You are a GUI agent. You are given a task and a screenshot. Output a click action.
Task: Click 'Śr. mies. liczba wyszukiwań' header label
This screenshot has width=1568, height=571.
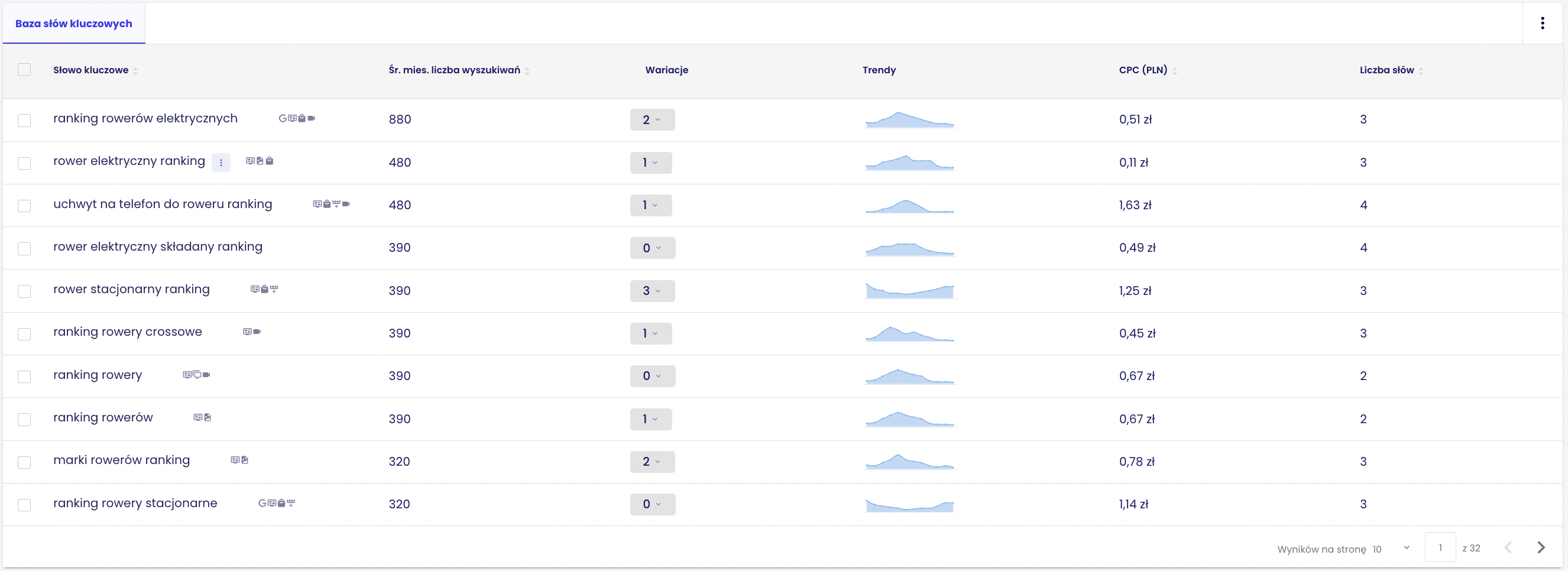point(454,70)
